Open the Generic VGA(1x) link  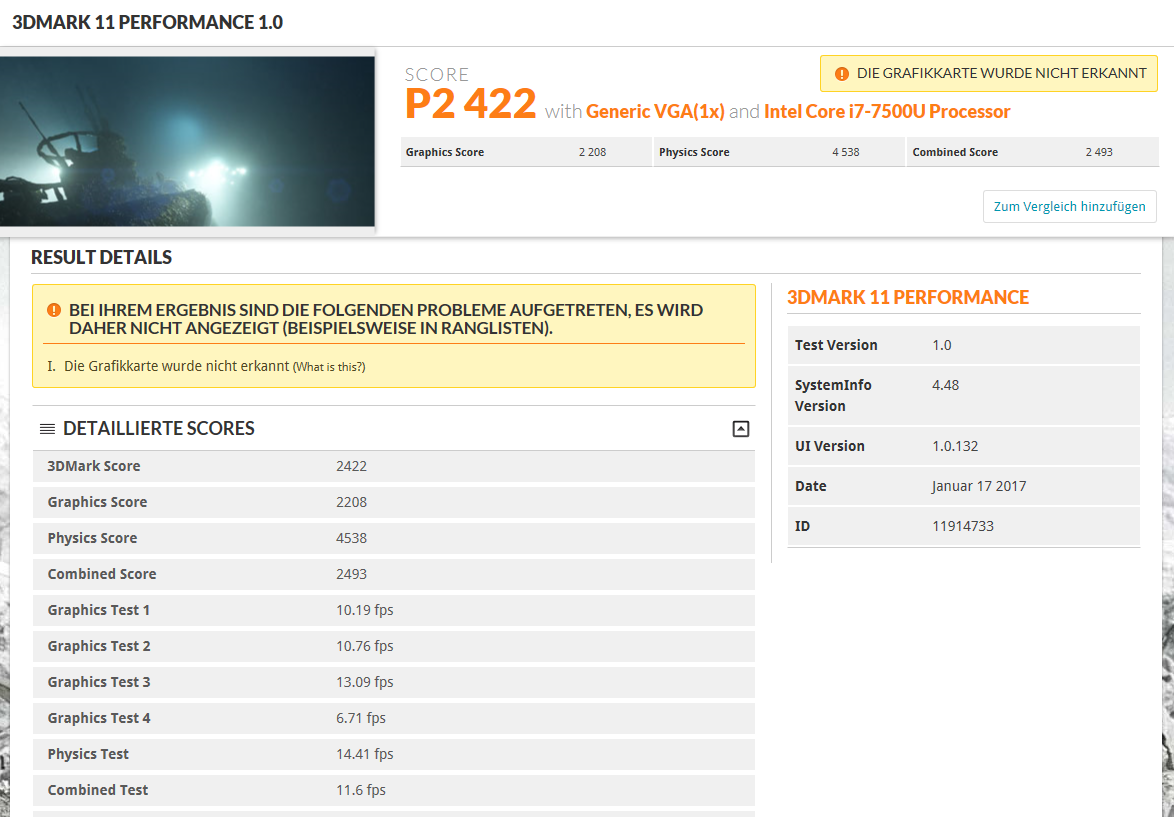pyautogui.click(x=655, y=112)
